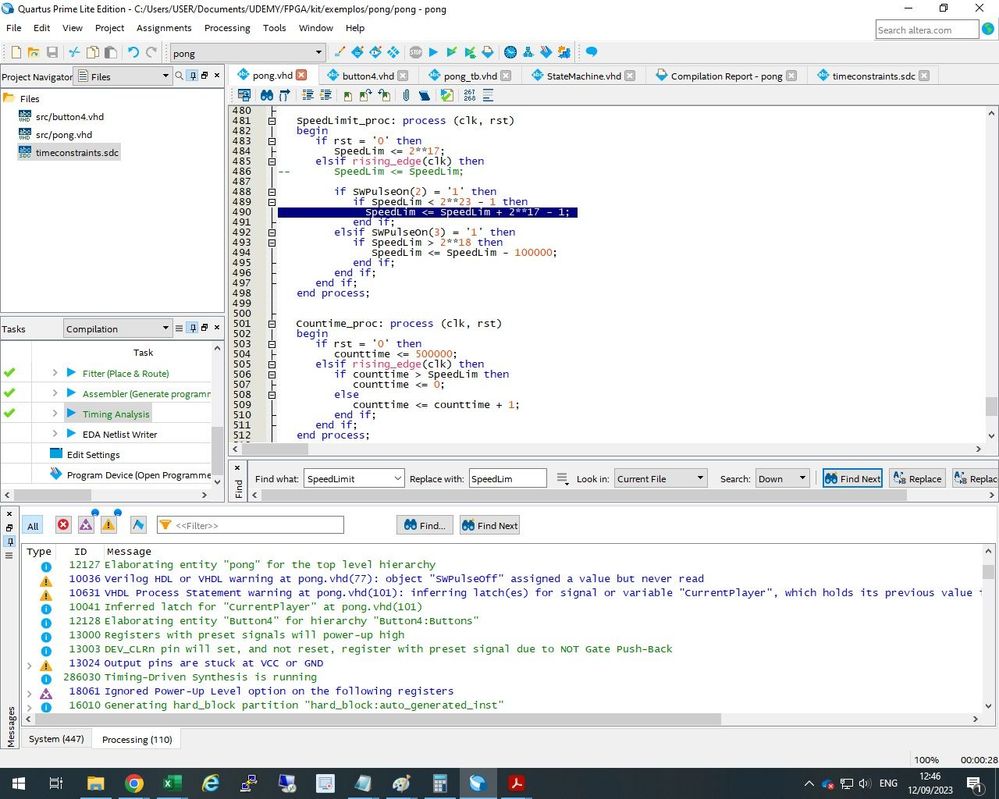This screenshot has width=999, height=799.
Task: Click the Replace button in Find bar
Action: [x=916, y=479]
